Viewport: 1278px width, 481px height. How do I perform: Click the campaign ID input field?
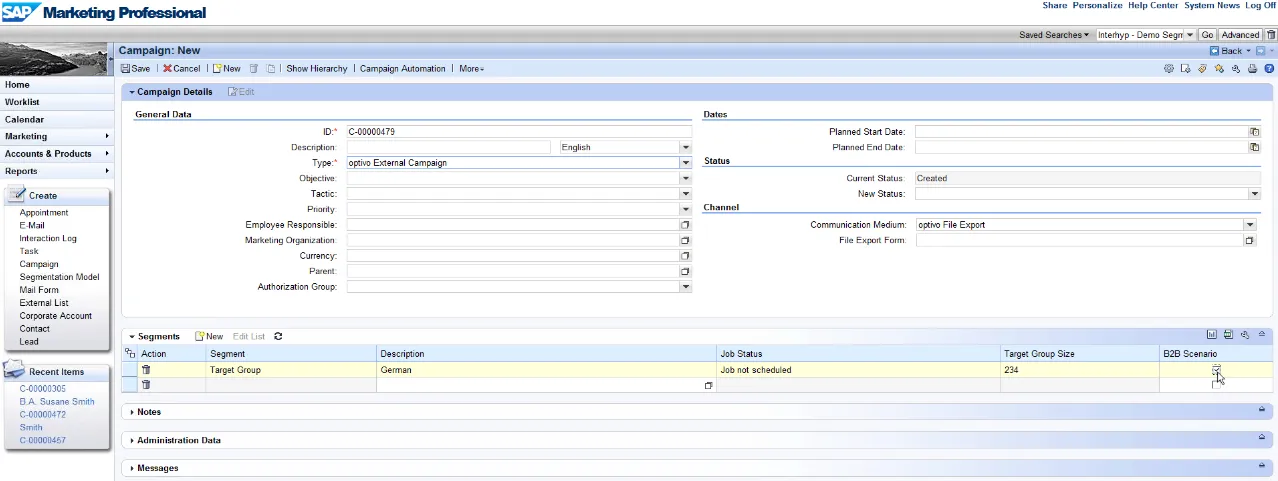[519, 131]
